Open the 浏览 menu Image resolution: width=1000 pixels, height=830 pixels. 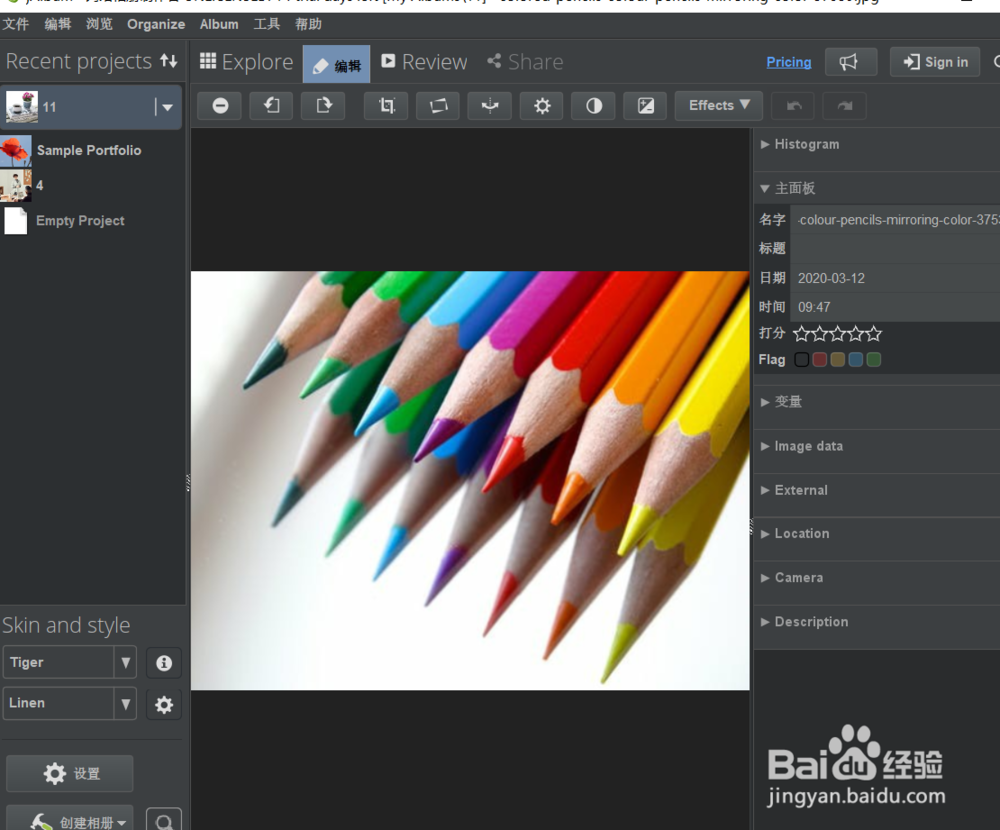[x=99, y=24]
